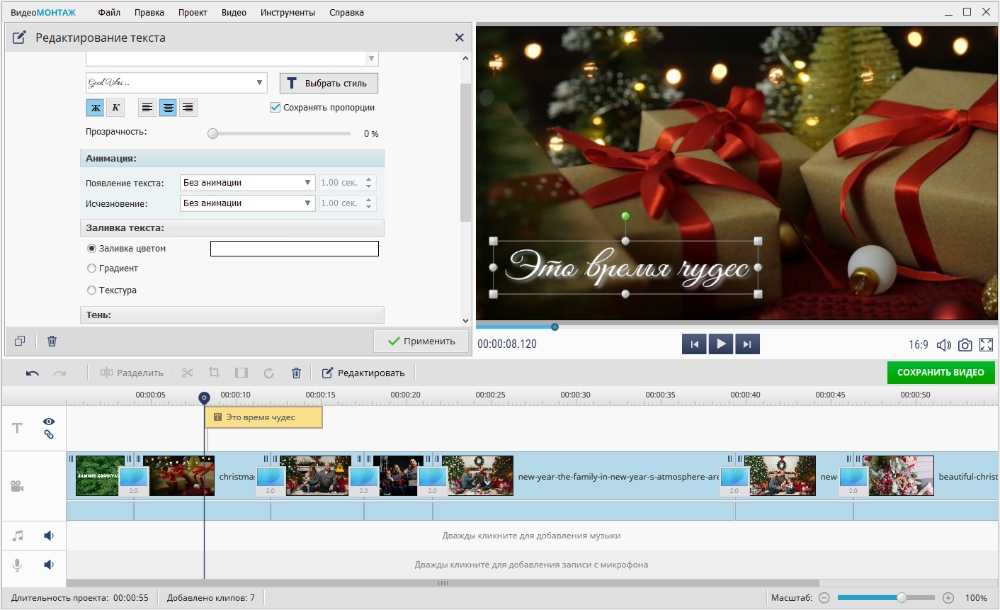Enter fullscreen preview mode

pos(986,345)
